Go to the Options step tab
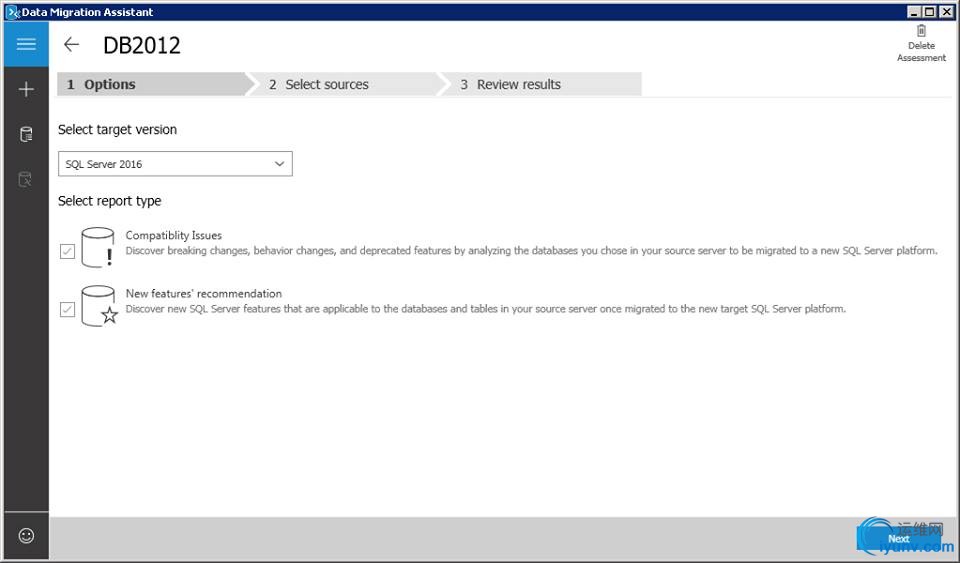The height and width of the screenshot is (563, 960). [153, 84]
